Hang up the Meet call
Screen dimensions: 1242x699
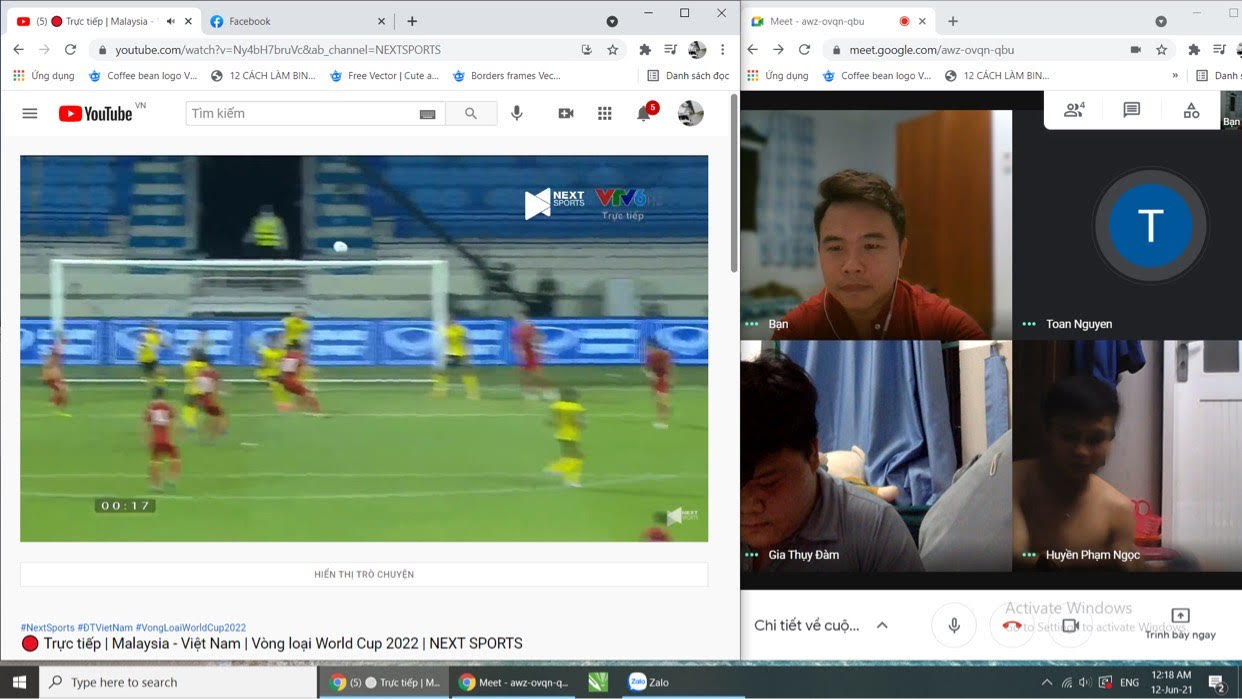click(x=1012, y=626)
